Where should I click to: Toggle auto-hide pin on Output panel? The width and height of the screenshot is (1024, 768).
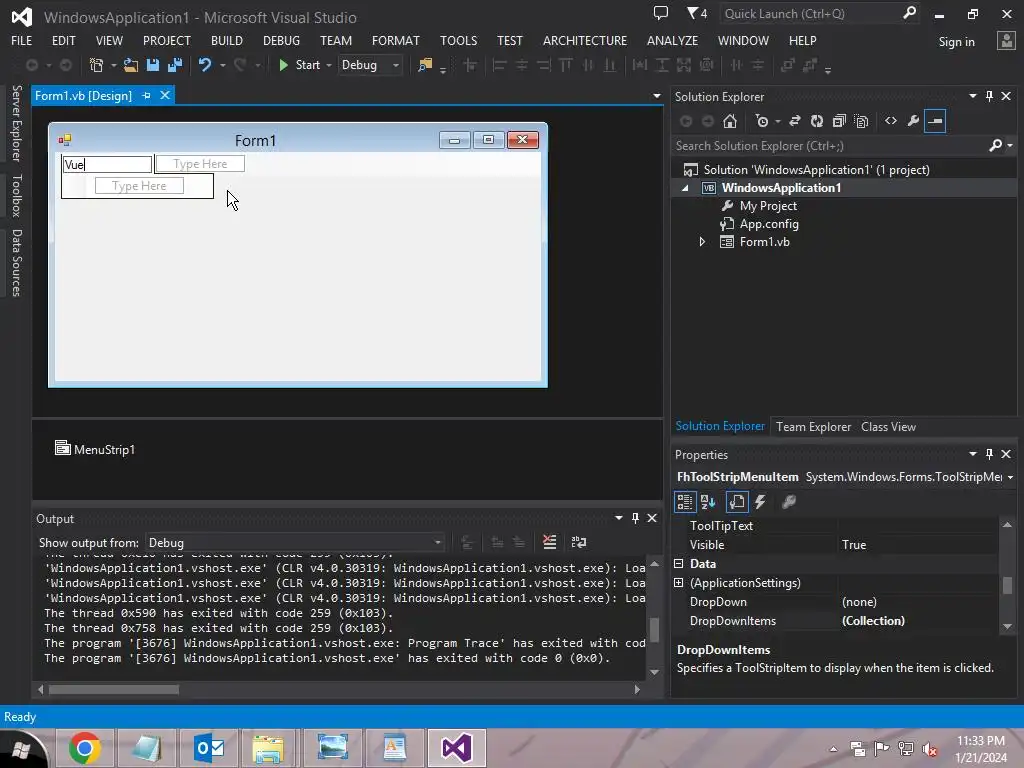(635, 518)
